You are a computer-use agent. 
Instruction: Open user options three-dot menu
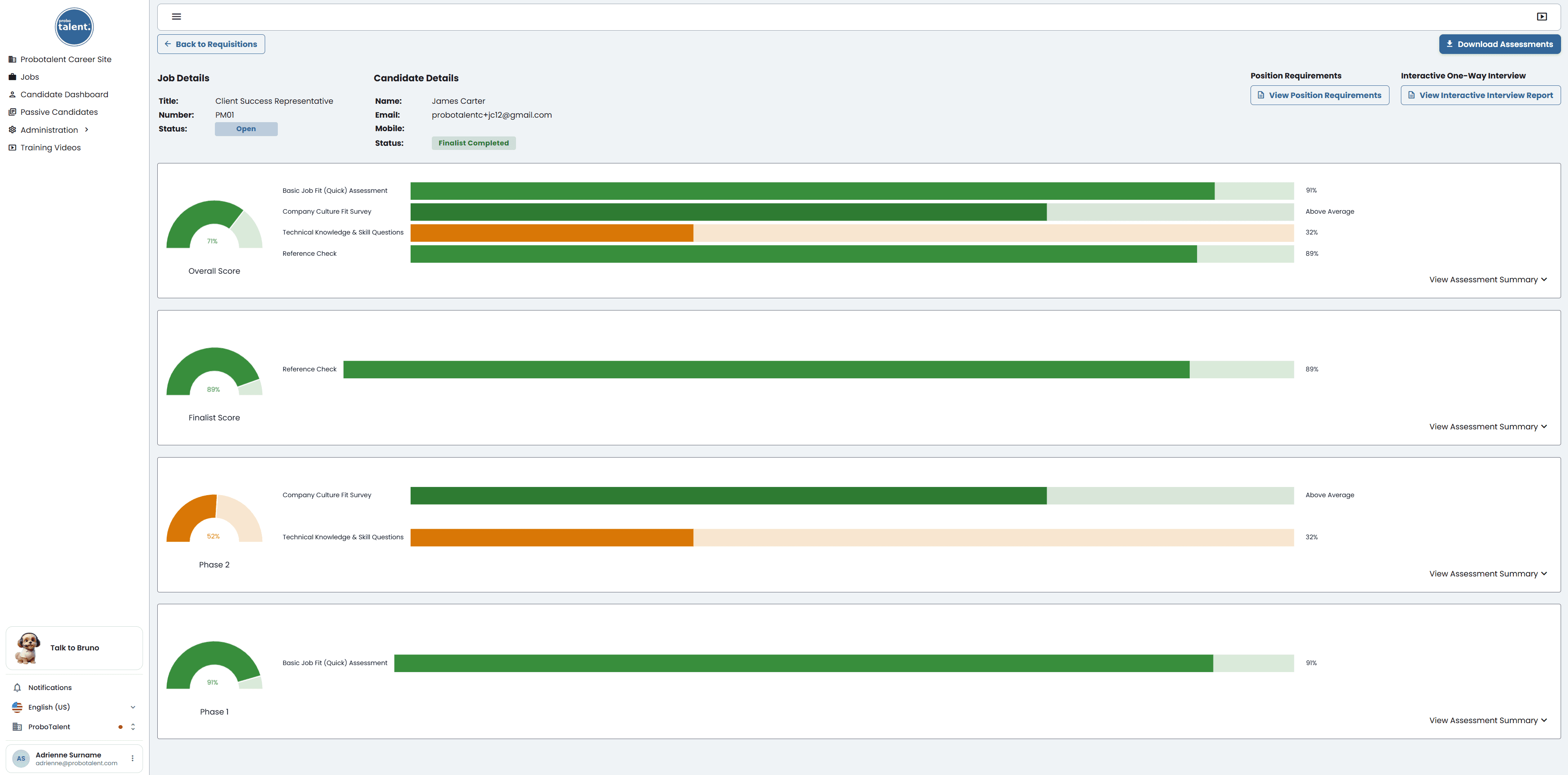click(132, 759)
